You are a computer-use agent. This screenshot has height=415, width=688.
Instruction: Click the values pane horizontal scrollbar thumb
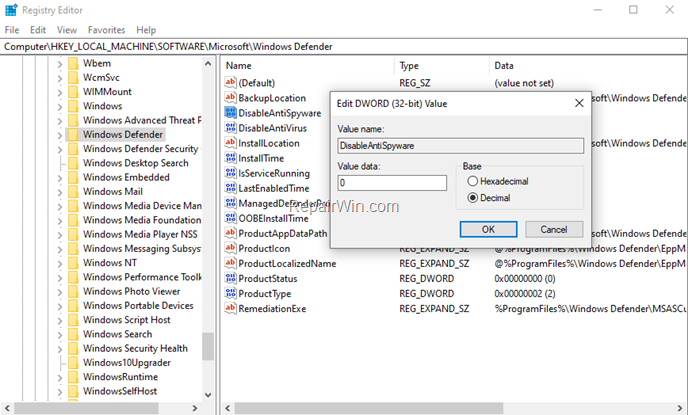click(369, 408)
